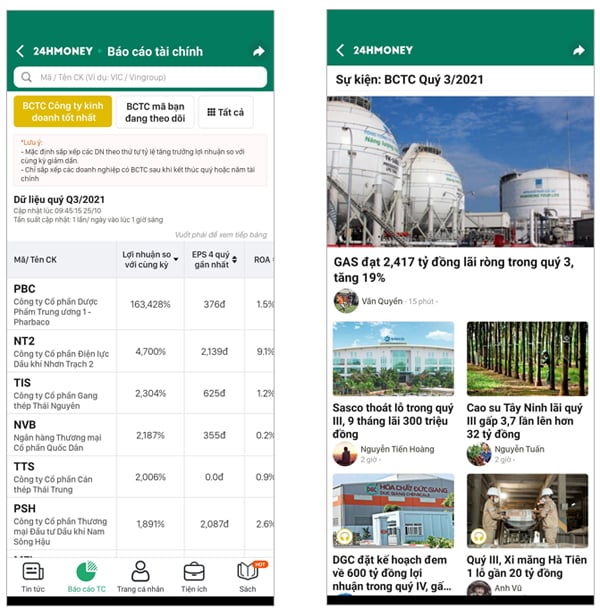Open Cao su Tây Ninh rubber forest thumbnail

point(527,358)
